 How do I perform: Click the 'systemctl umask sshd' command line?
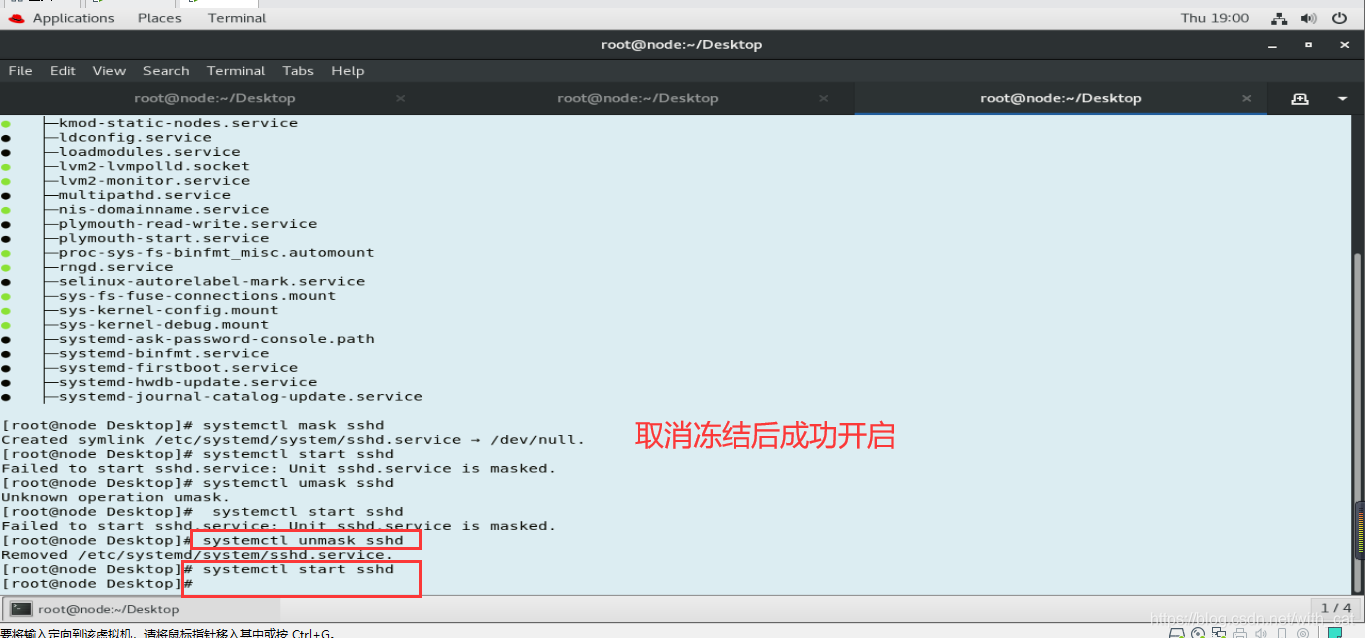pyautogui.click(x=198, y=482)
